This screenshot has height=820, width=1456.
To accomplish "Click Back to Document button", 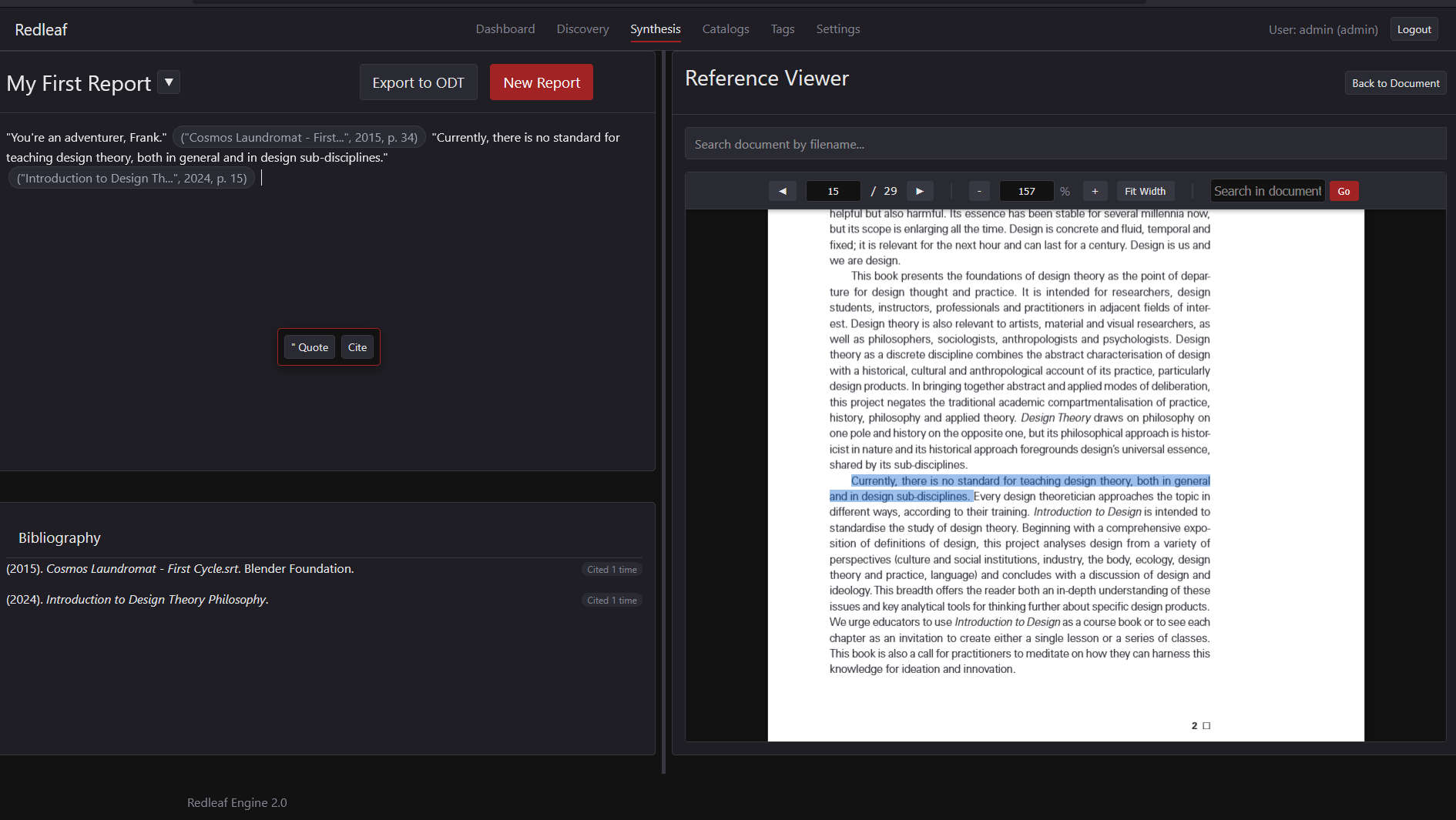I will [1395, 83].
